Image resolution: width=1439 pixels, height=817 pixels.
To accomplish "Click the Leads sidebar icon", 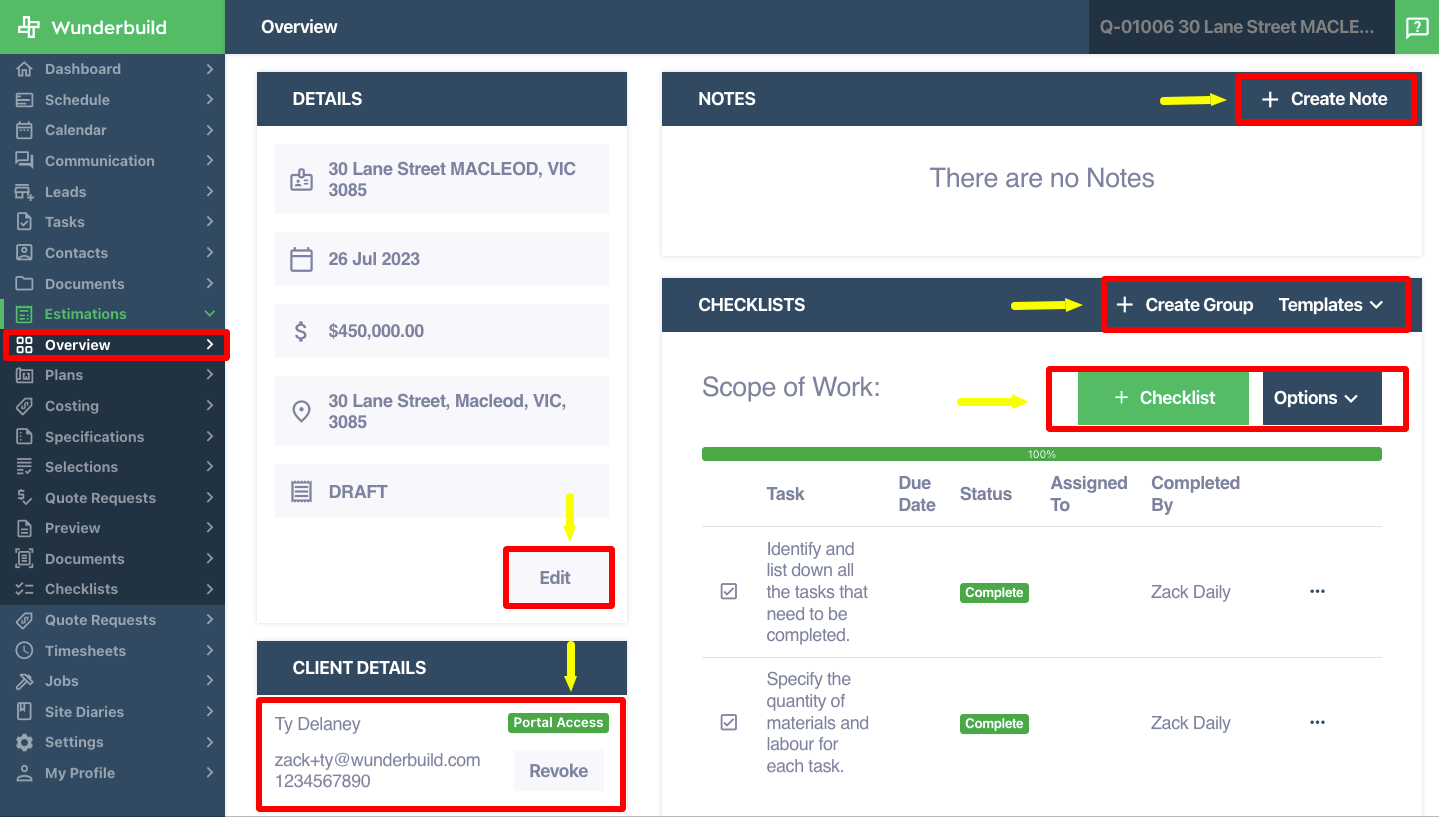I will 25,192.
